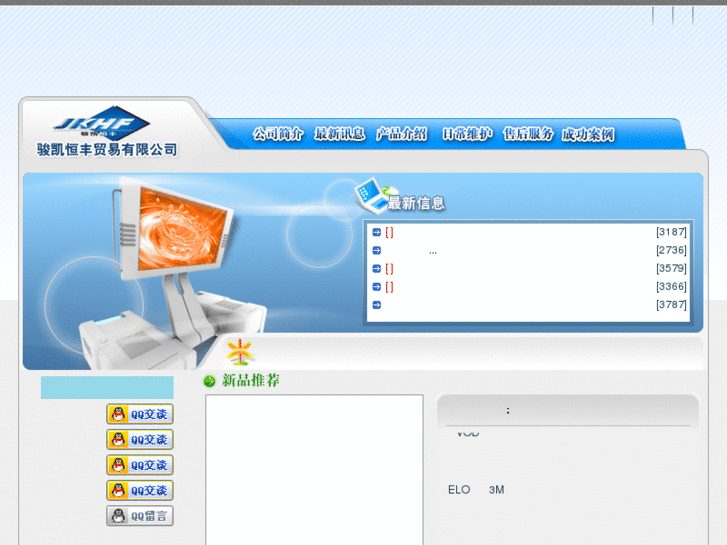Screen dimensions: 727x545
Task: Click red brackets in news row [3366]
Action: pyautogui.click(x=389, y=287)
